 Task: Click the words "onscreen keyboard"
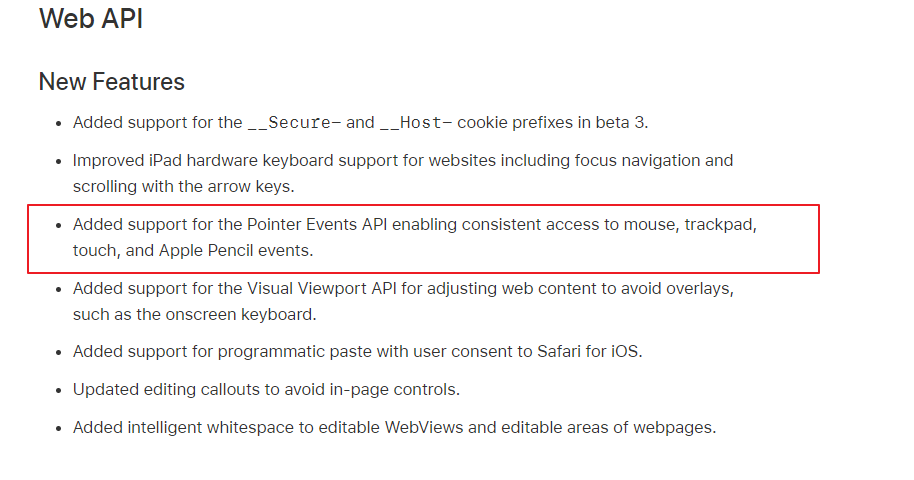[x=238, y=315]
